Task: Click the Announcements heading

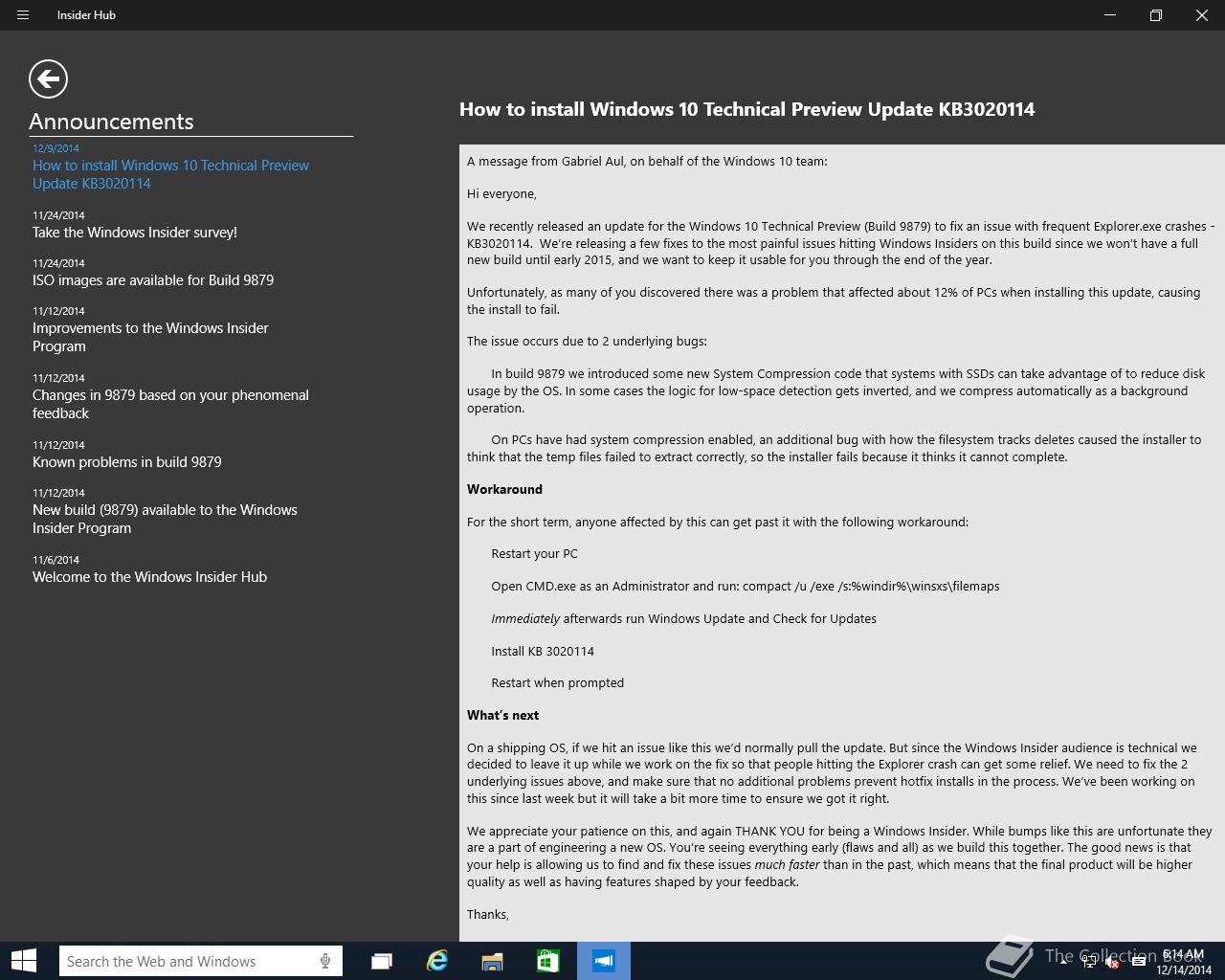Action: point(111,122)
